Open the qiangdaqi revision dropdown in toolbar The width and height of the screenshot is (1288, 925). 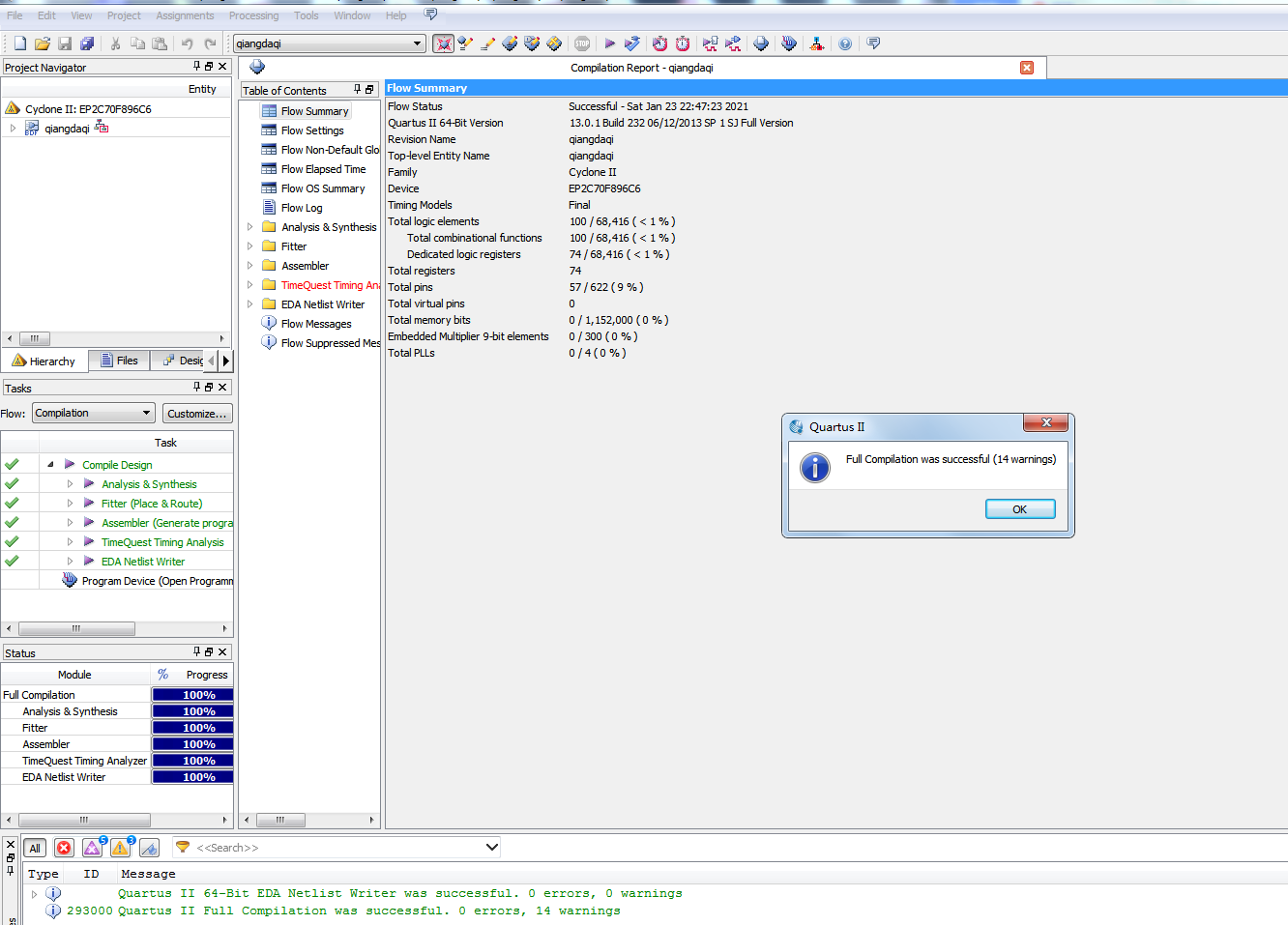417,43
